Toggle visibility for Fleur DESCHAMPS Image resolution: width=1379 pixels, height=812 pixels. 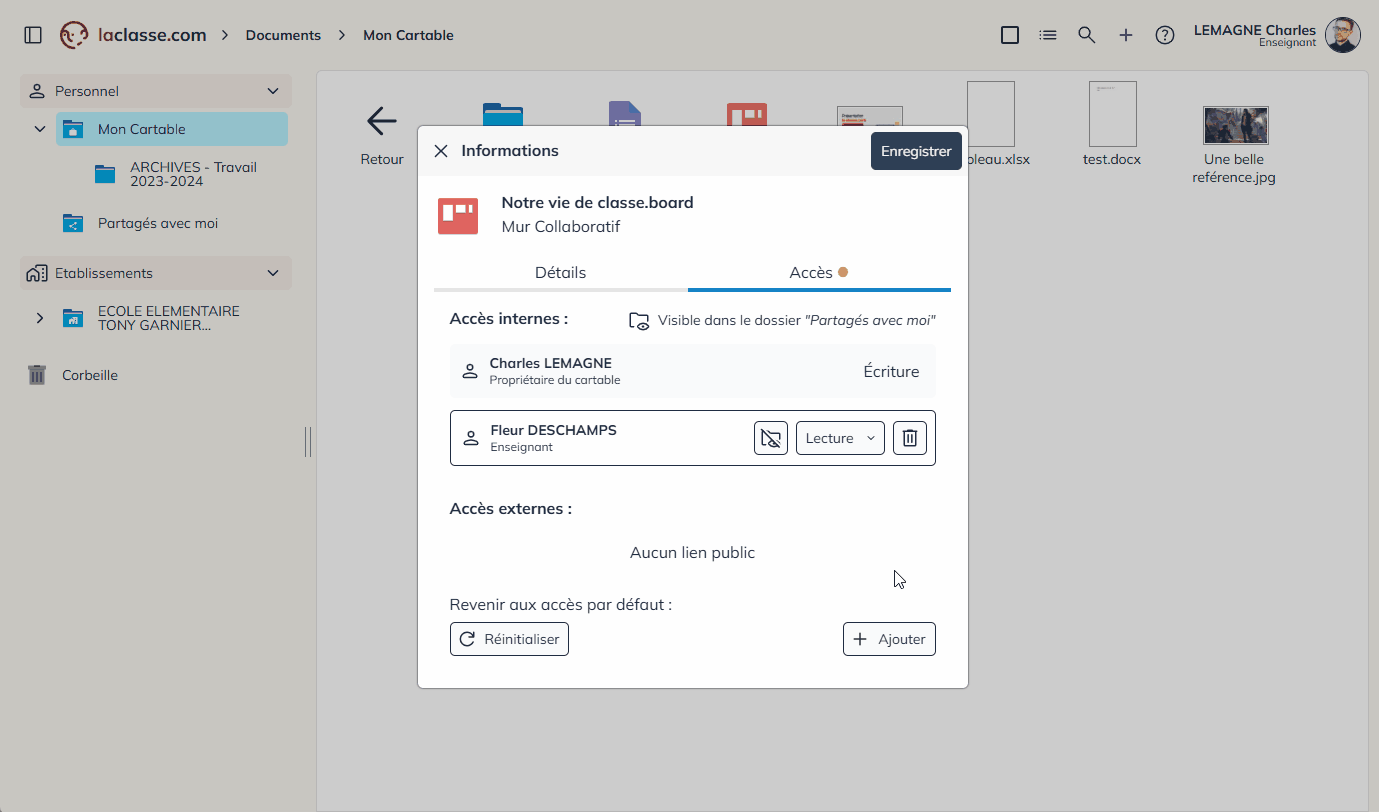pos(770,438)
